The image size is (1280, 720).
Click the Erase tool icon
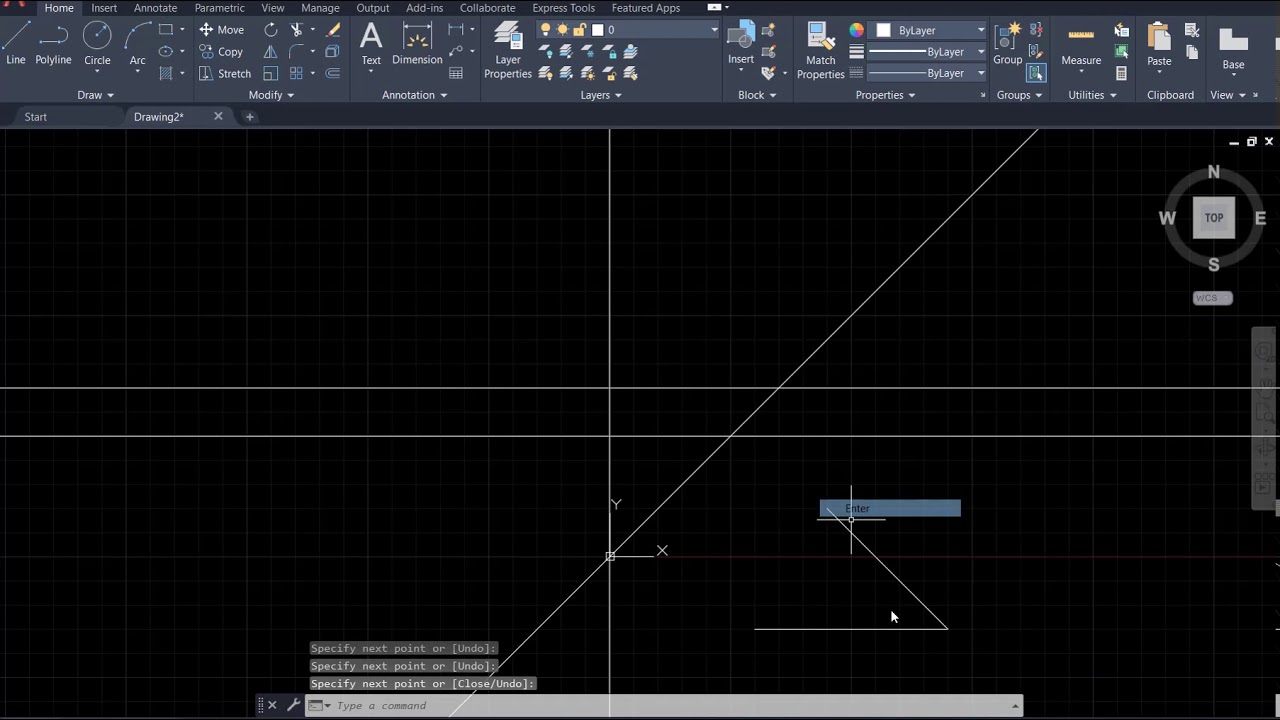coord(333,30)
